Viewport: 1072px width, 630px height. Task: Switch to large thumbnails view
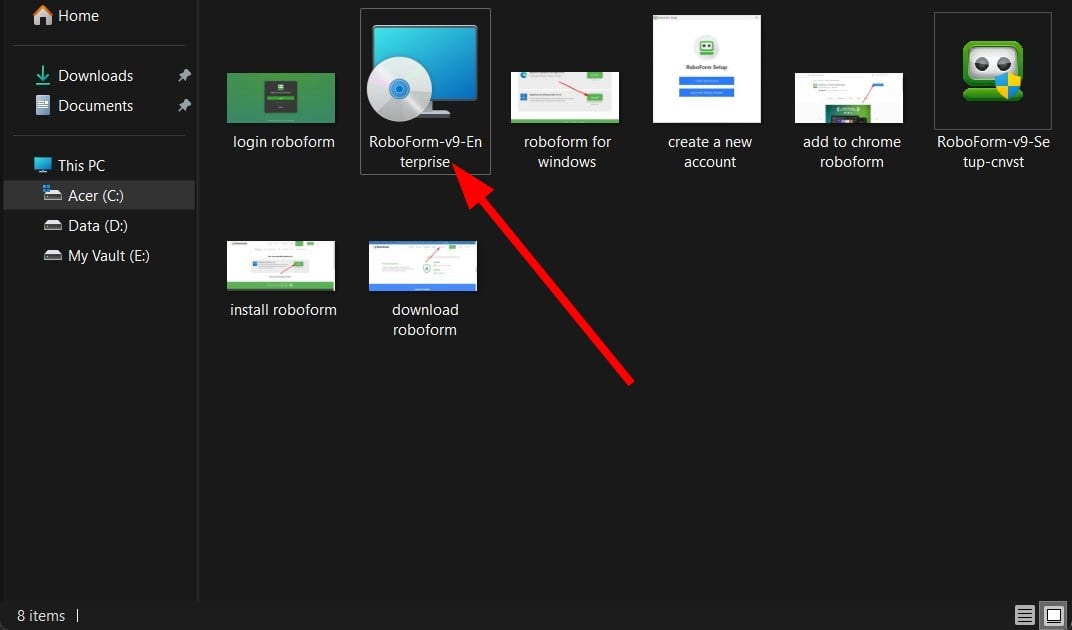[1054, 615]
